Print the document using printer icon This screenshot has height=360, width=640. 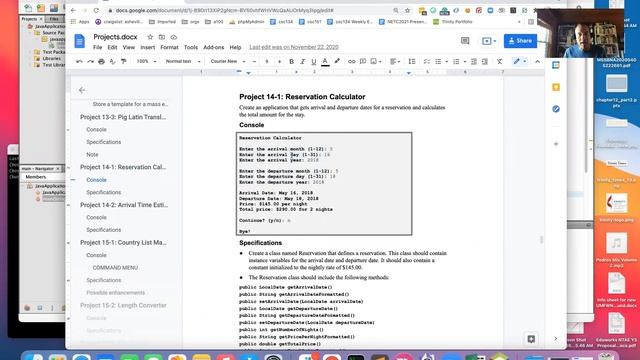[101, 61]
